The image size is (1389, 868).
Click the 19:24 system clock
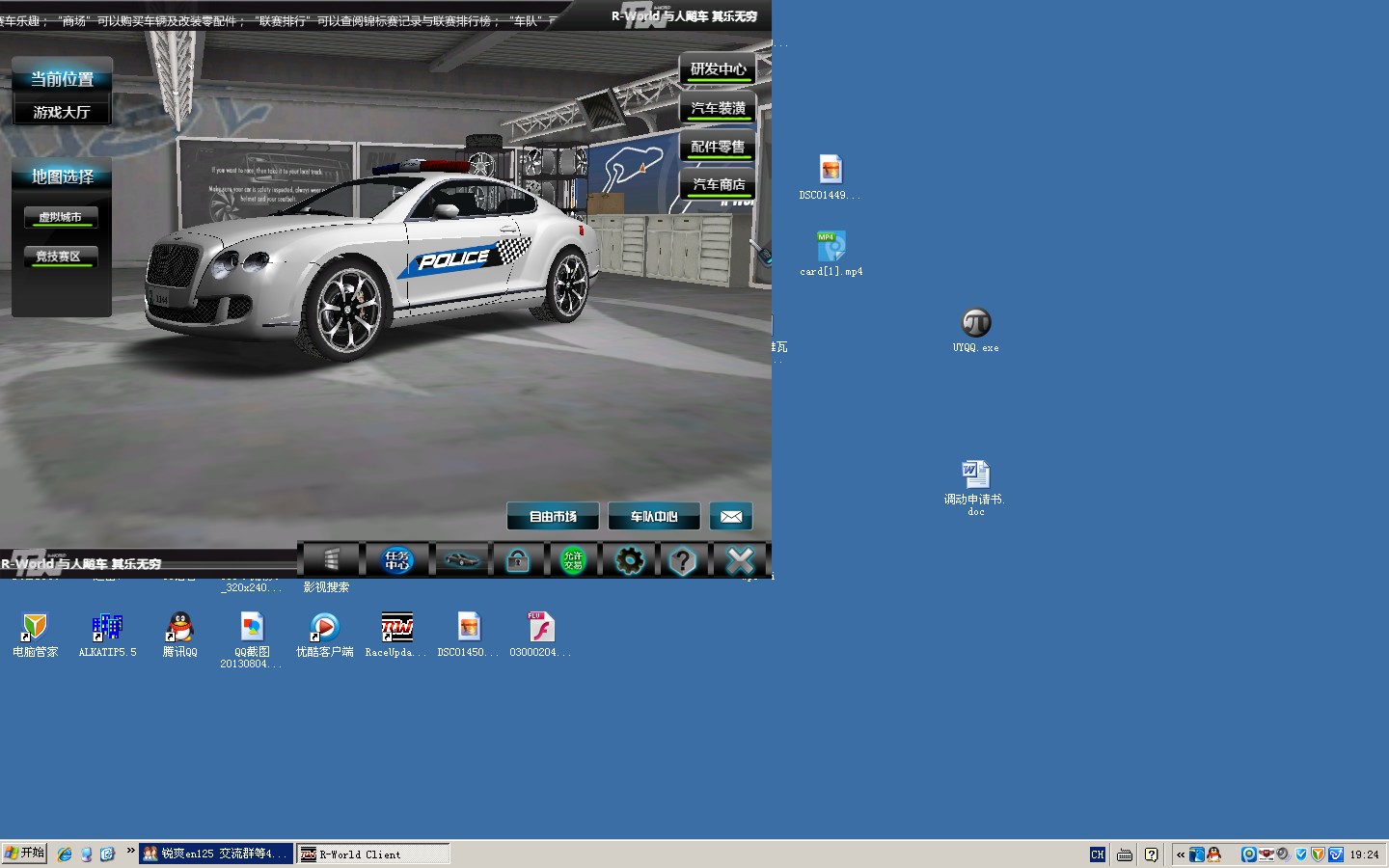click(x=1364, y=854)
